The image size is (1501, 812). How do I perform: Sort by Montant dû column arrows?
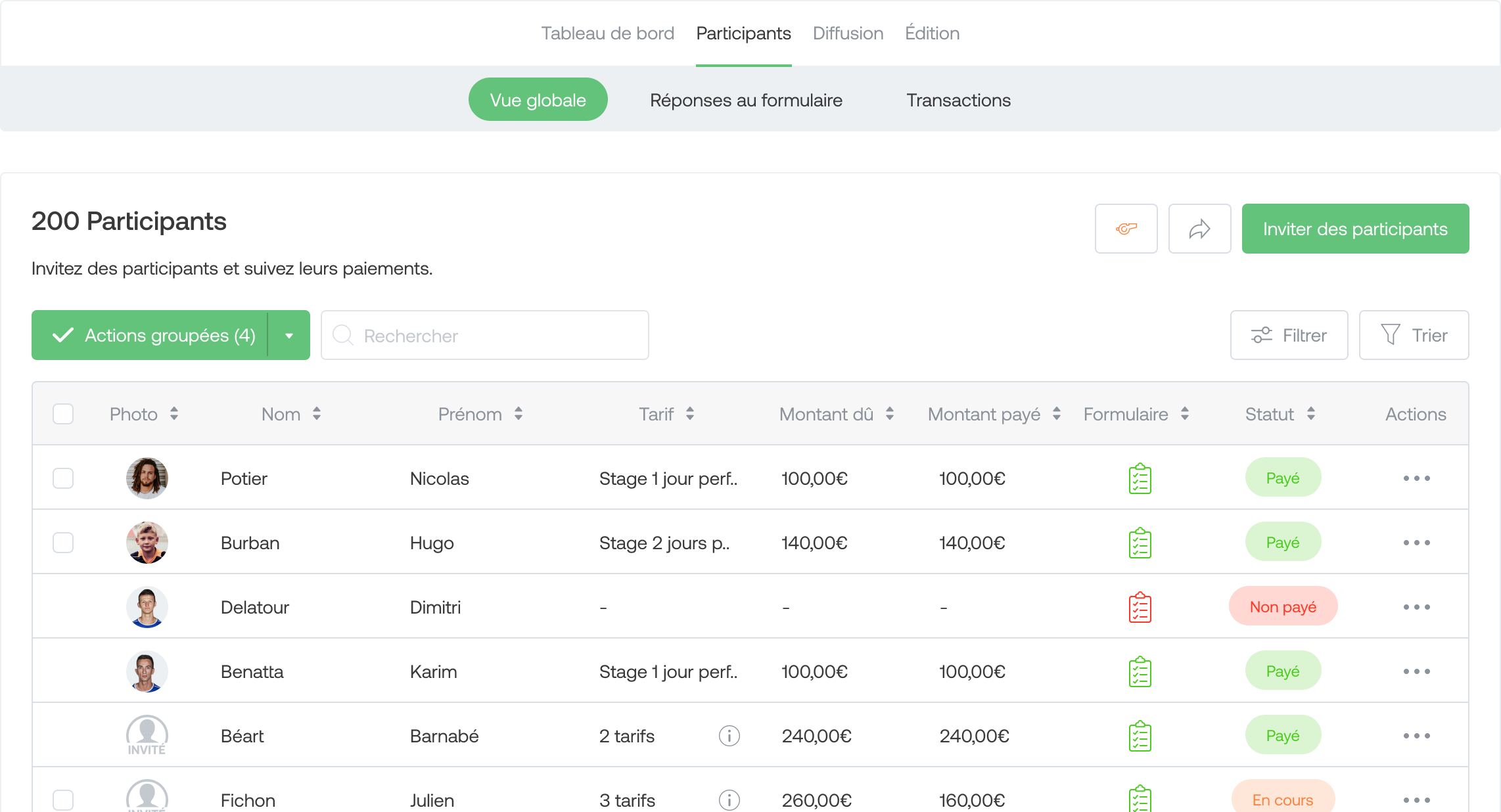(890, 414)
